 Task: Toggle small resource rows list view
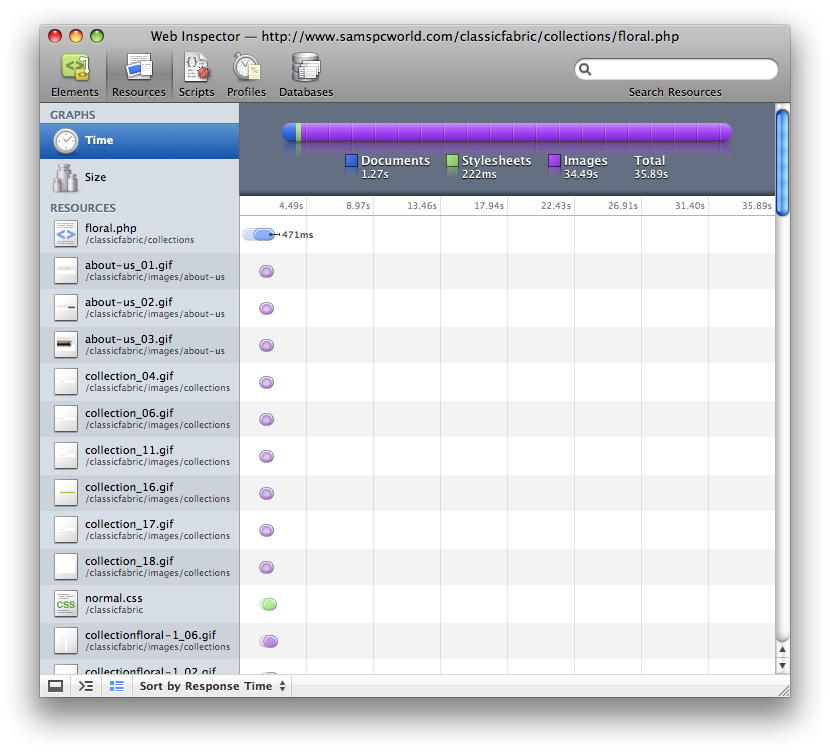117,686
